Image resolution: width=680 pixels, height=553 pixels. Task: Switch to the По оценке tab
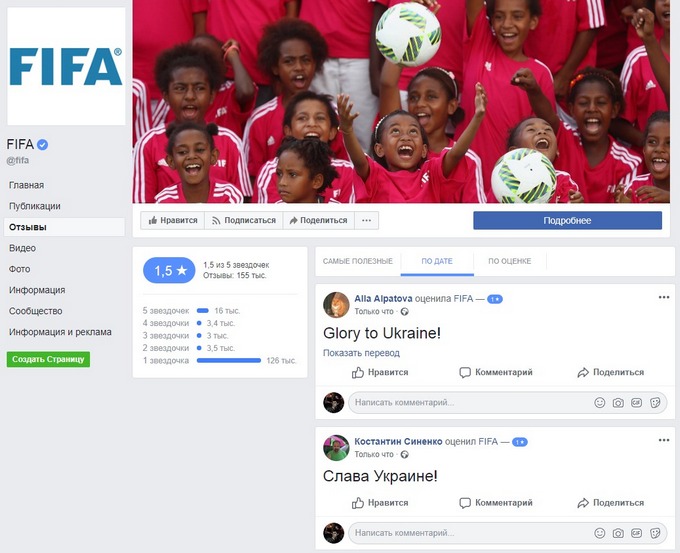pyautogui.click(x=510, y=261)
